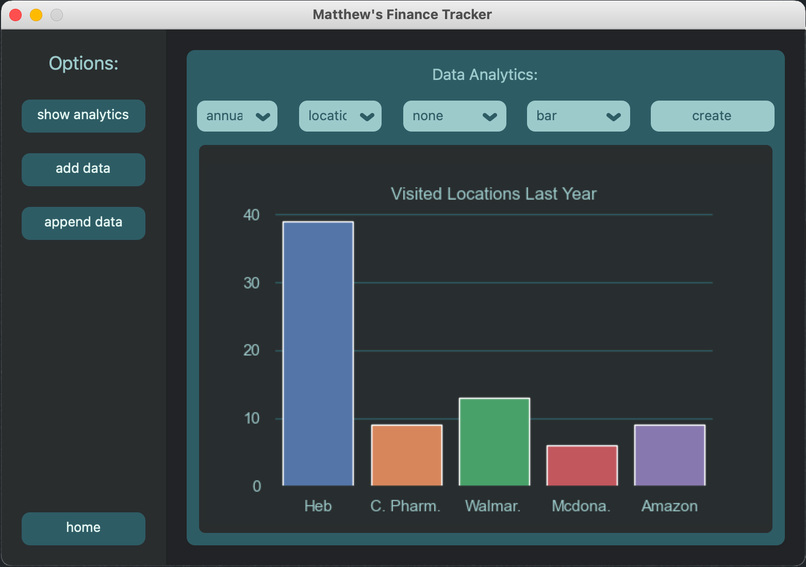Open the dropdown set to none

[x=454, y=116]
